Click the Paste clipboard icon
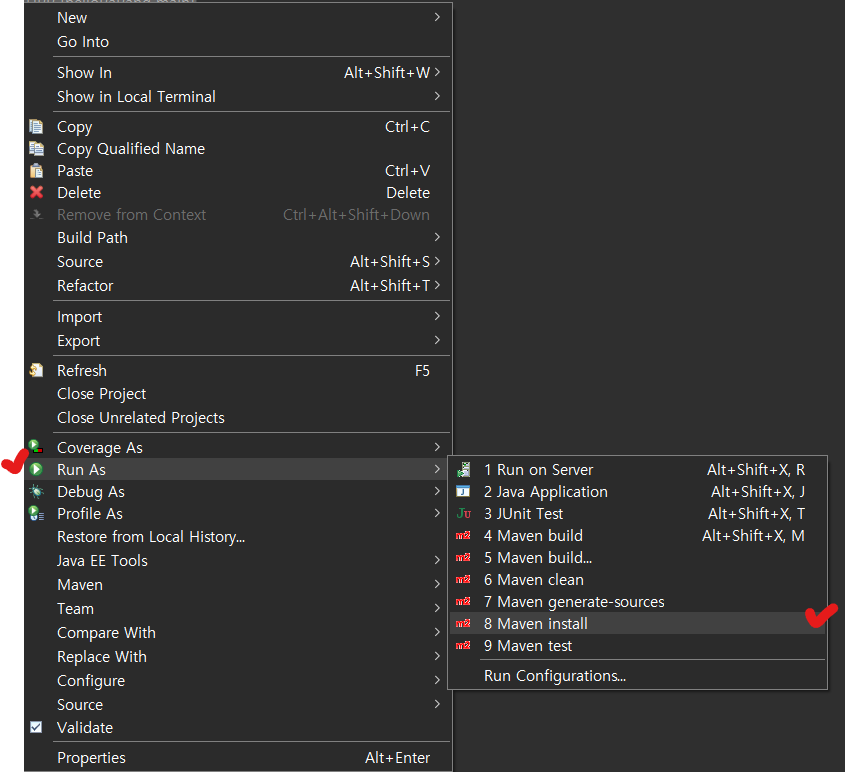 click(37, 171)
